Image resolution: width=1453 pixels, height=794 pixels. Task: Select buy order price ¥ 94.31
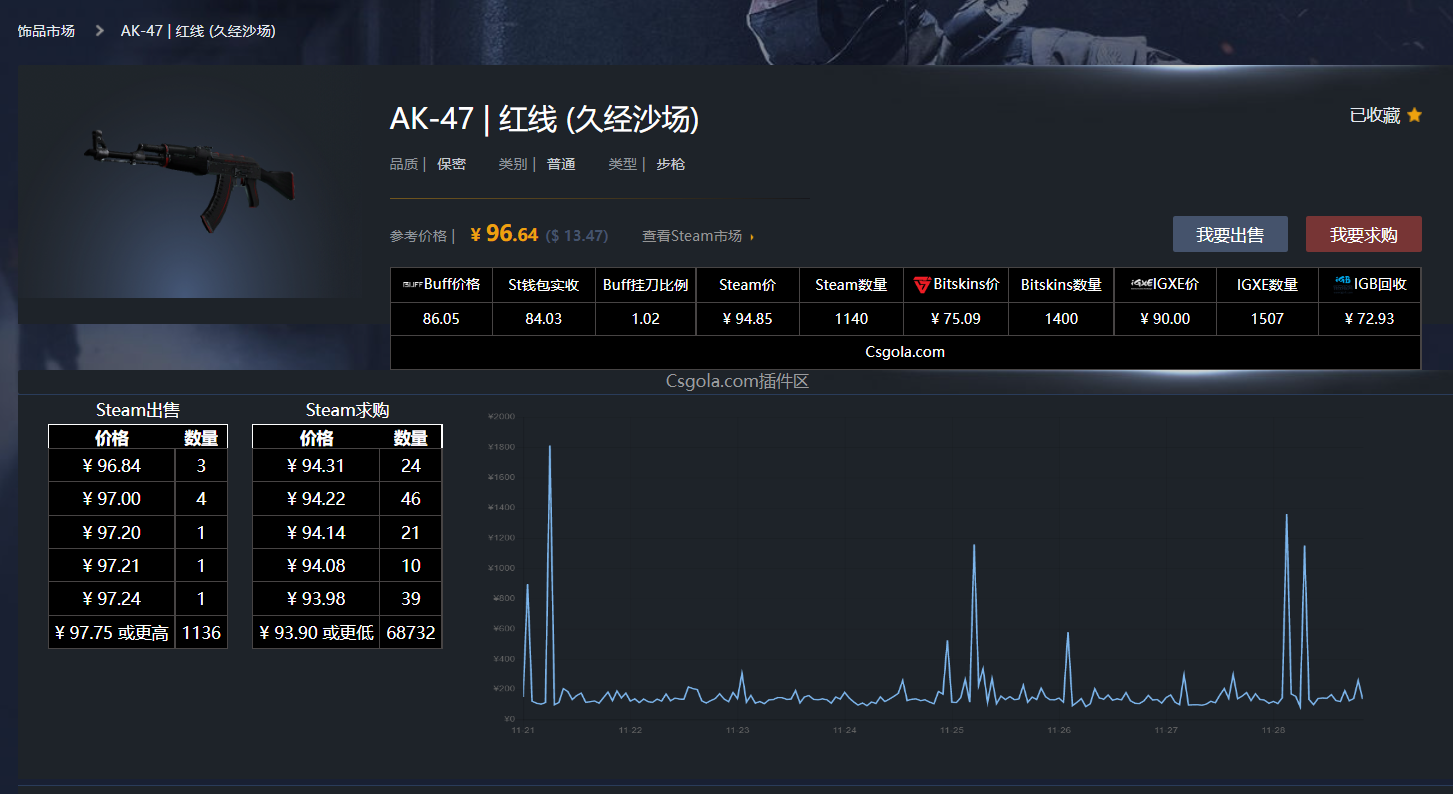[316, 466]
